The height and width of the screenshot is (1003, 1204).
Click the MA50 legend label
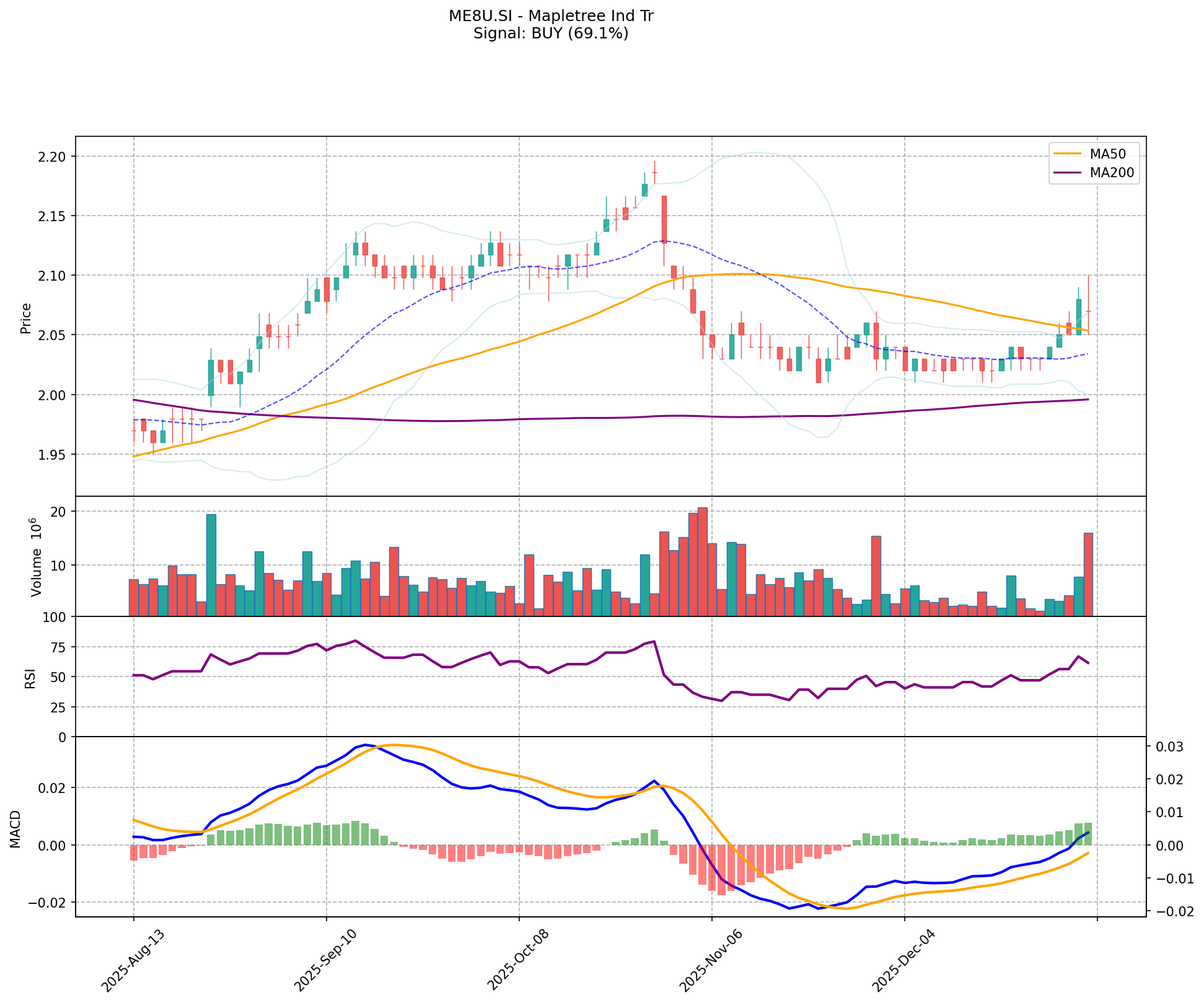pos(1107,154)
